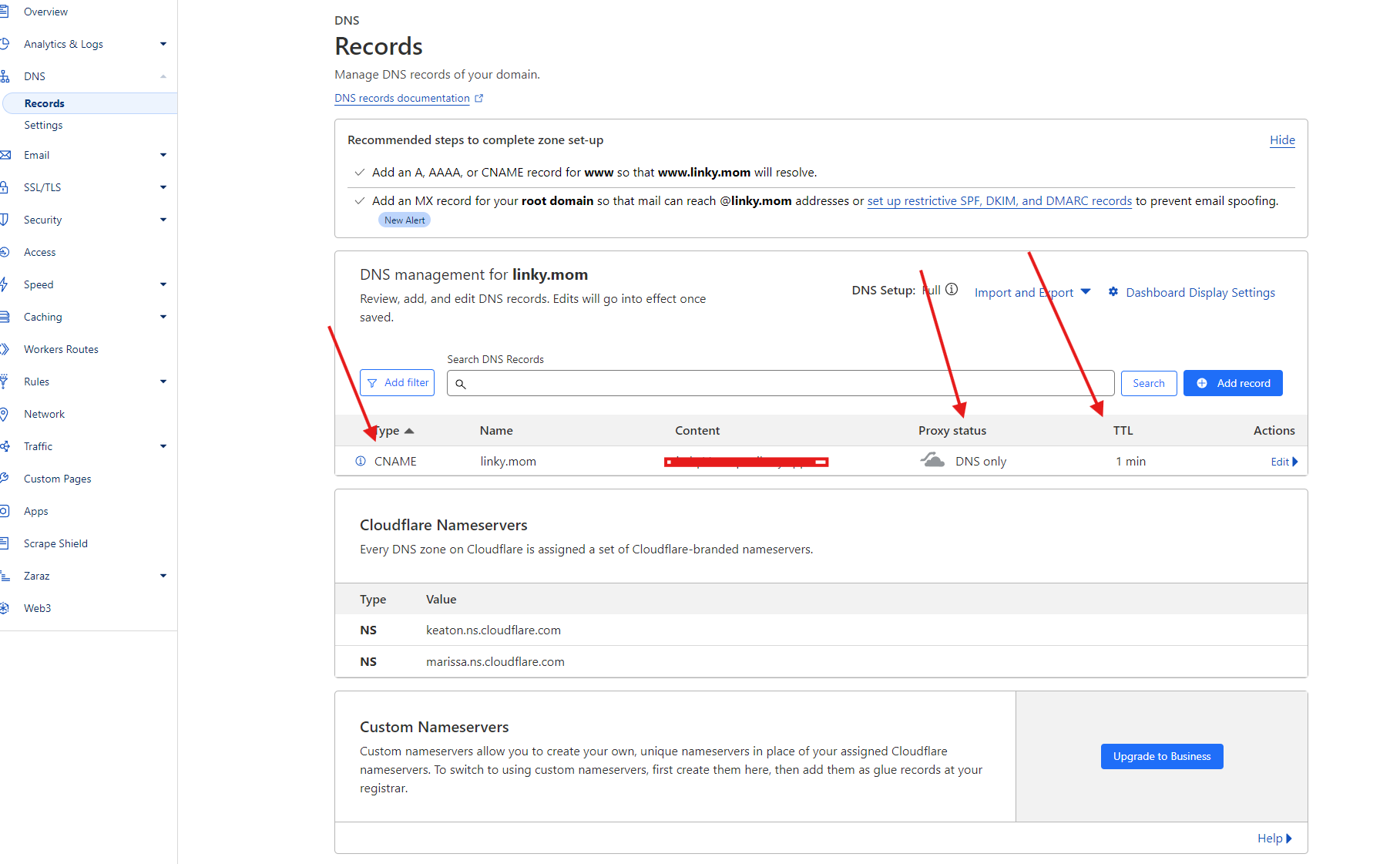Image resolution: width=1400 pixels, height=864 pixels.
Task: Click the gray cloud proxy status icon
Action: coord(932,460)
